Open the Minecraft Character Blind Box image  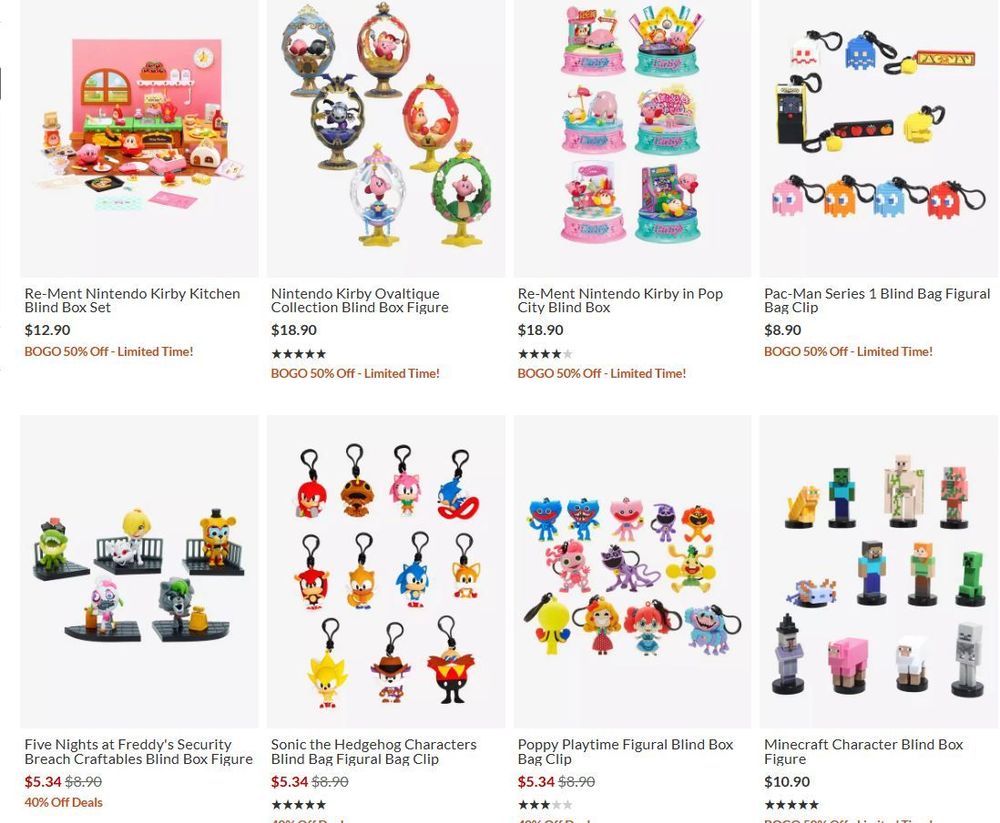(x=878, y=572)
